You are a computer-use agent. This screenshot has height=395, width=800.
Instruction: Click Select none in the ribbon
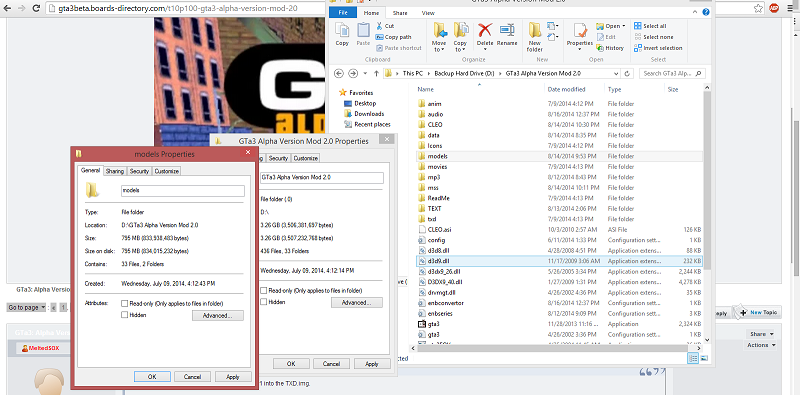pos(654,37)
